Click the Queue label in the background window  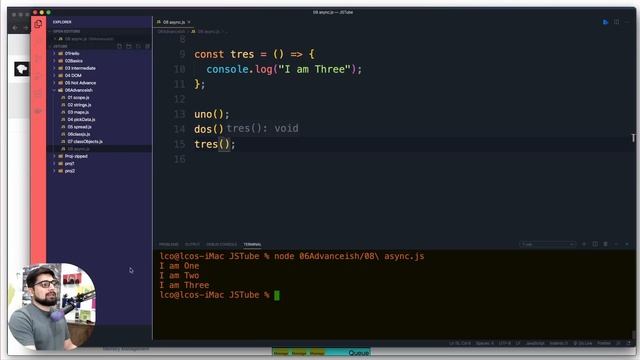[x=359, y=353]
